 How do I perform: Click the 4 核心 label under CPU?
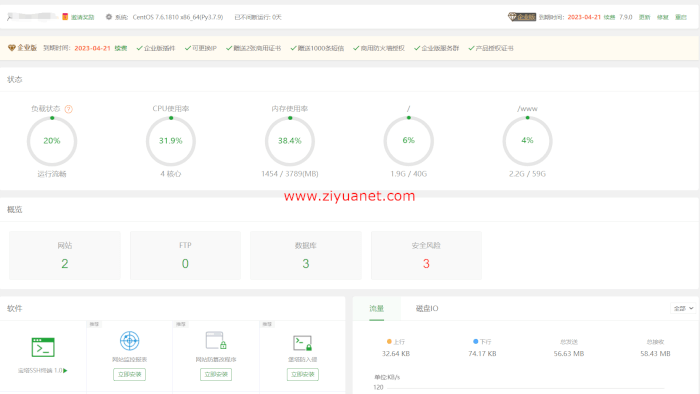171,174
